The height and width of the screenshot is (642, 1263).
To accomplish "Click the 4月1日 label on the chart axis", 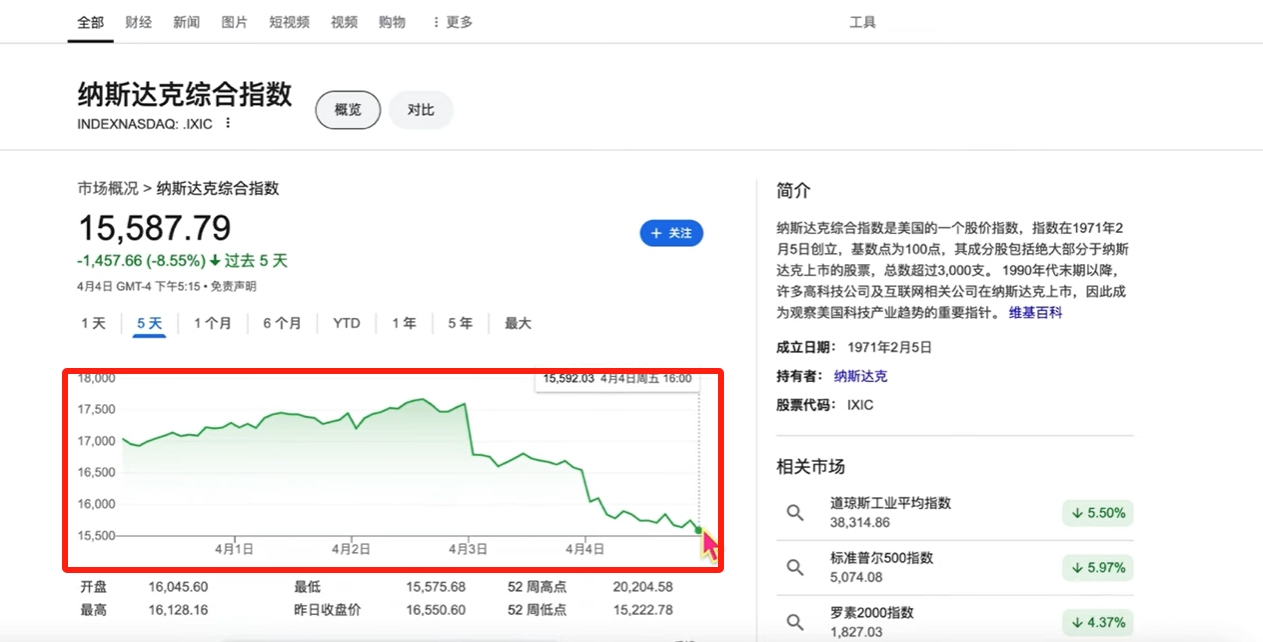I will (x=233, y=549).
